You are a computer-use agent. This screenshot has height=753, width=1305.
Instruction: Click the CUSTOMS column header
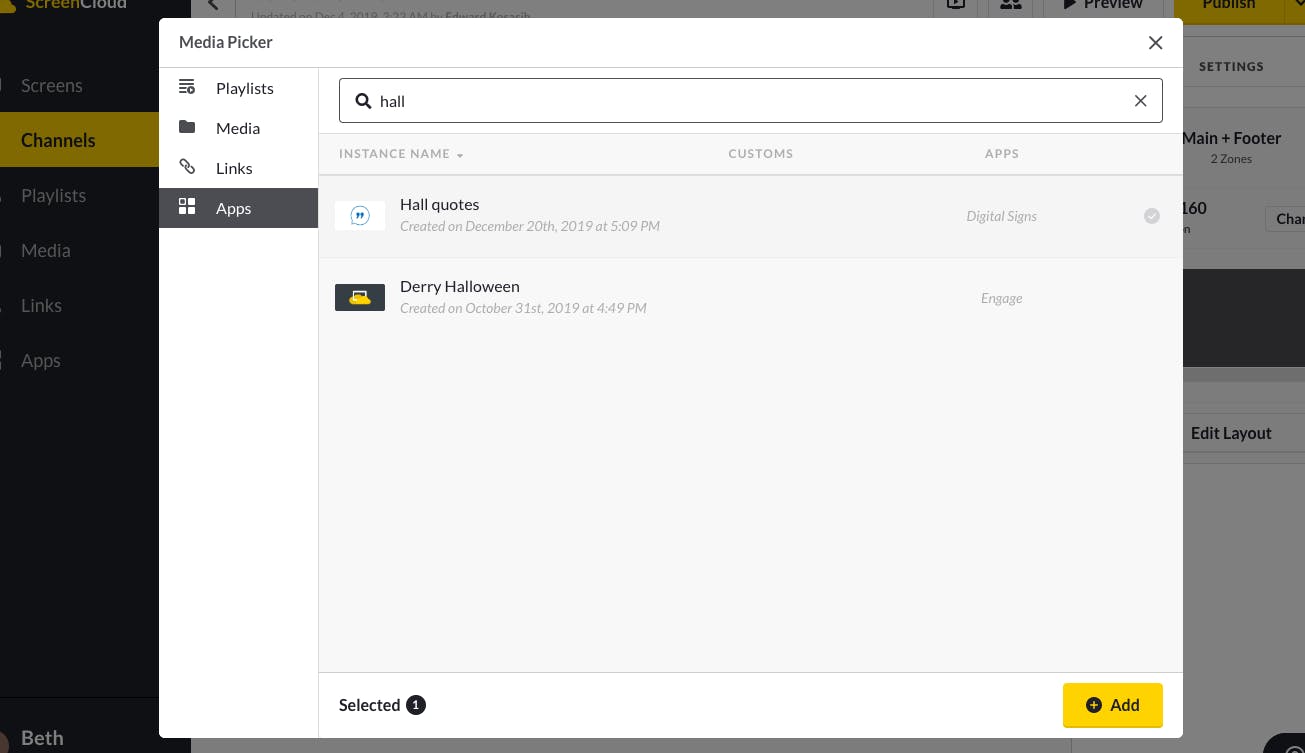coord(760,154)
